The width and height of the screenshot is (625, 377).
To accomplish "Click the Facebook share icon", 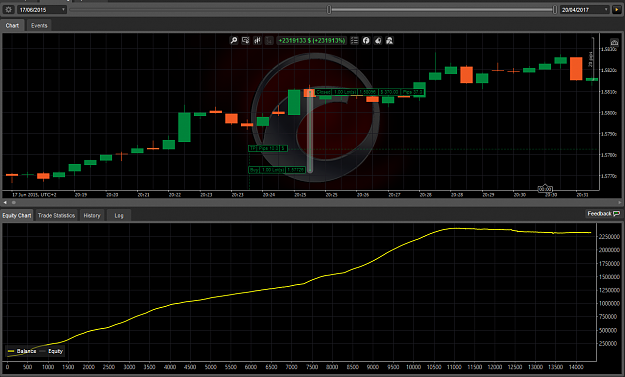I will click(366, 41).
